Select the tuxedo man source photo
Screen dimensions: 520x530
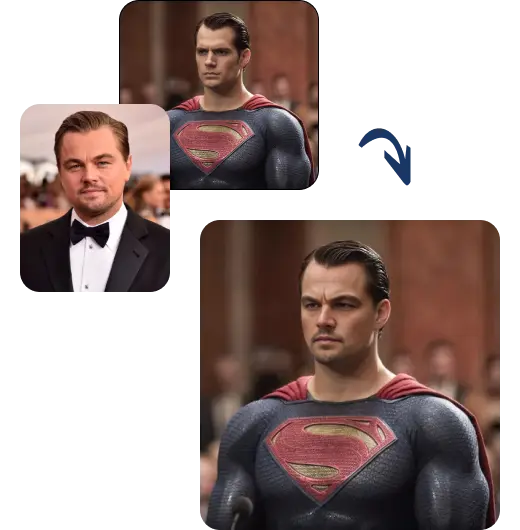click(x=95, y=198)
